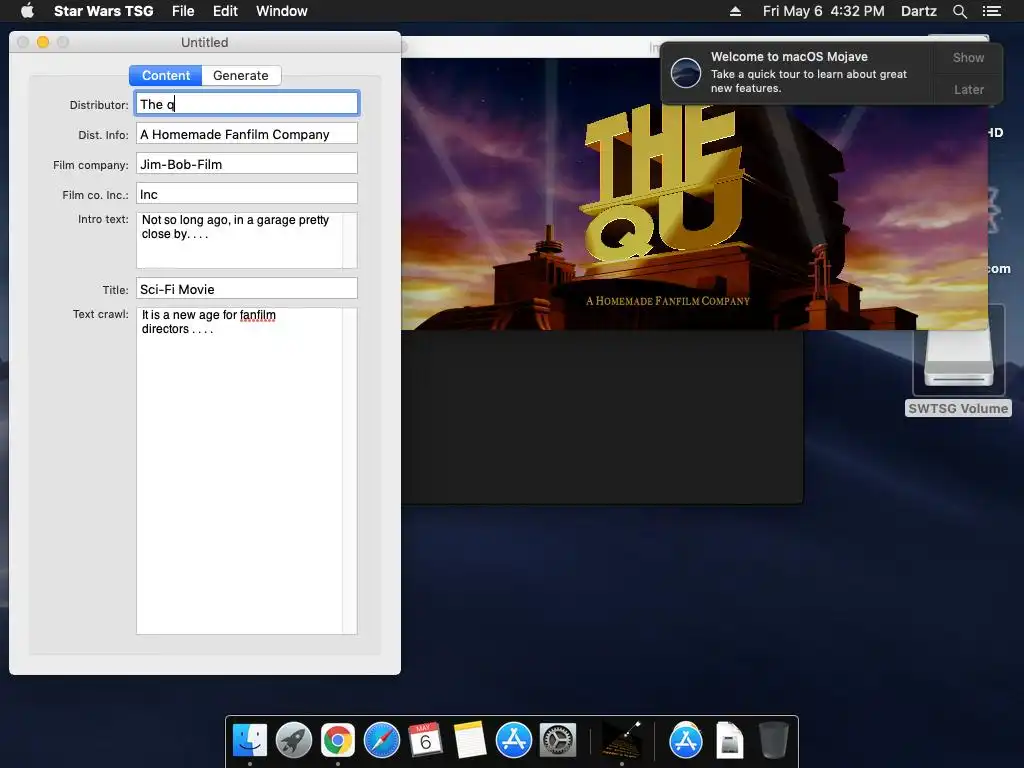Viewport: 1024px width, 768px height.
Task: Open the Star Wars TSG application menu
Action: 103,11
